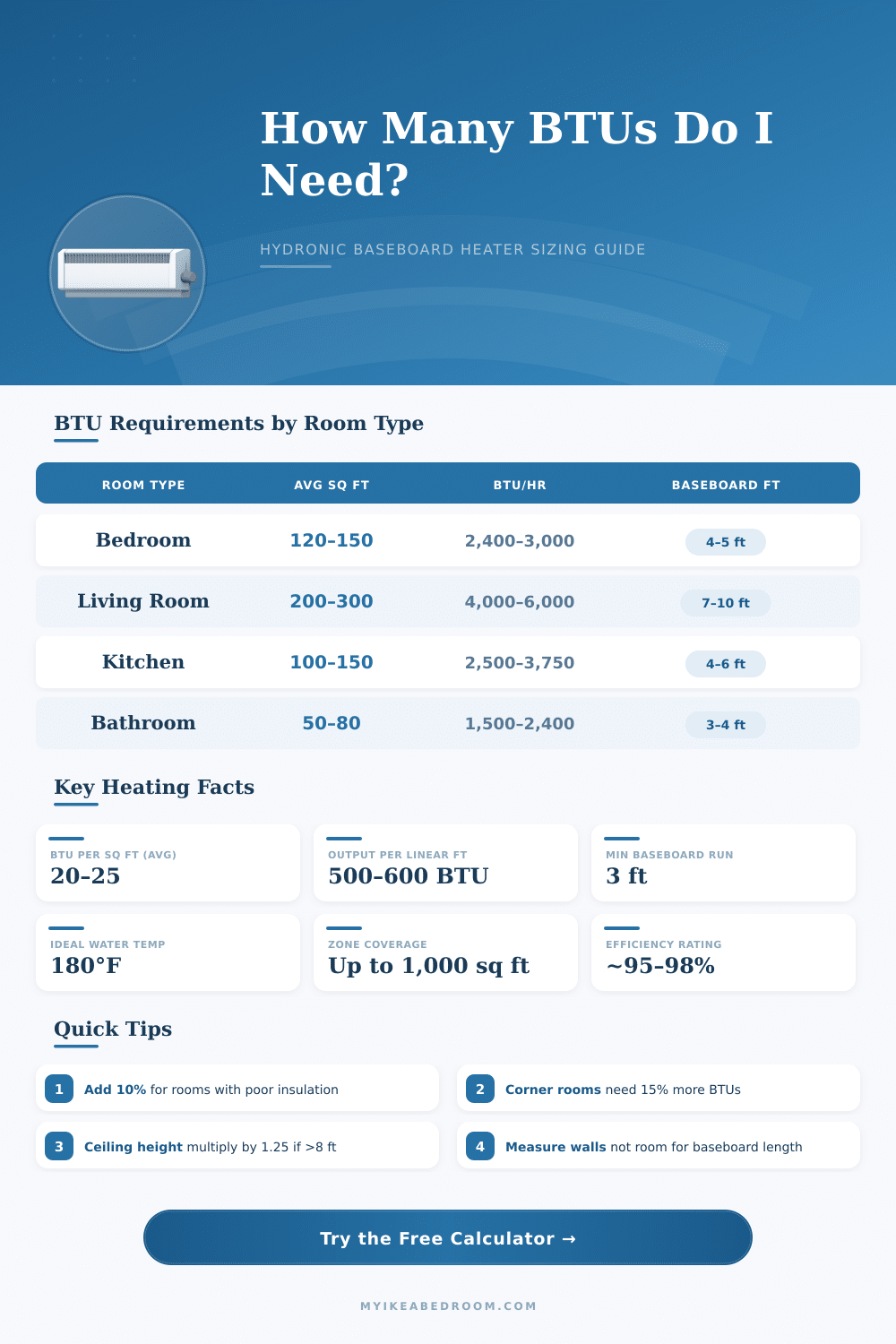Open the ROOM TYPE column header
The height and width of the screenshot is (1344, 896).
click(x=143, y=484)
